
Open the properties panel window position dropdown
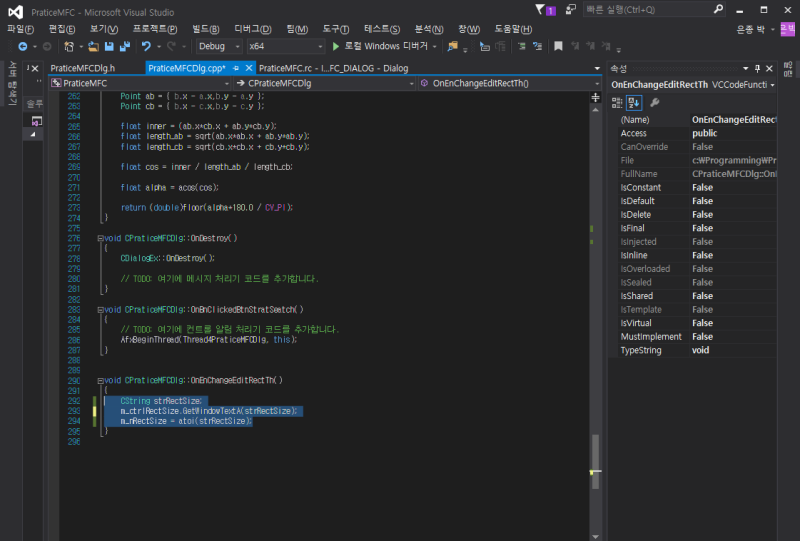click(x=745, y=68)
